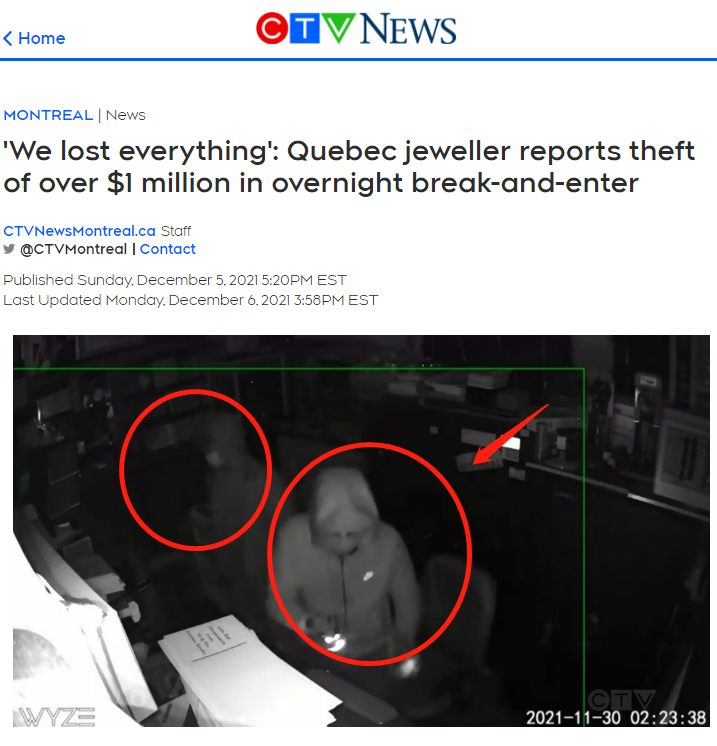Click the Last Updated date line
The image size is (717, 746).
[190, 300]
